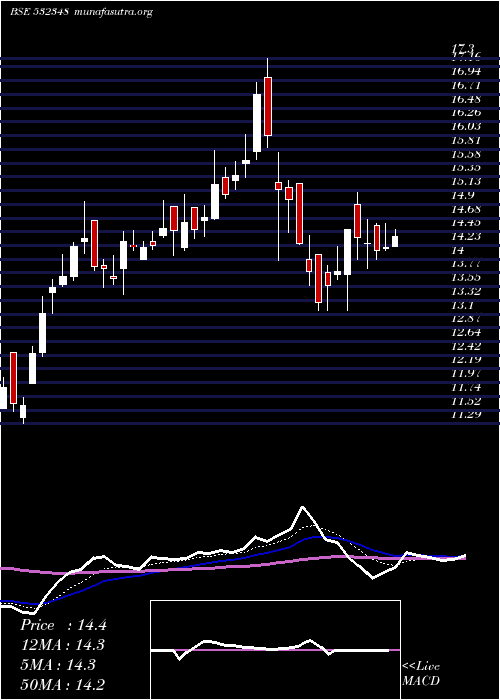Viewport: 500px width, 700px height.
Task: Click the 14.45 price level label
Action: [x=467, y=222]
